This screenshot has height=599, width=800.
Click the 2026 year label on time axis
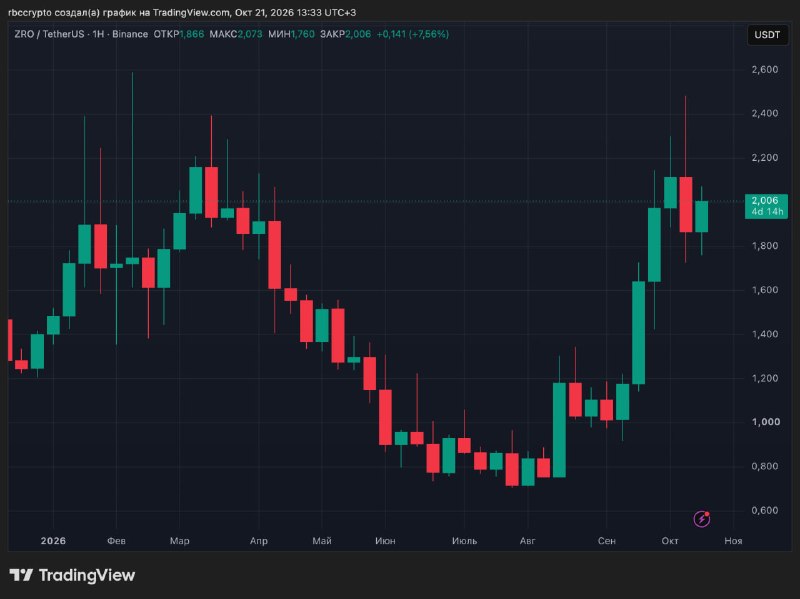(x=53, y=541)
